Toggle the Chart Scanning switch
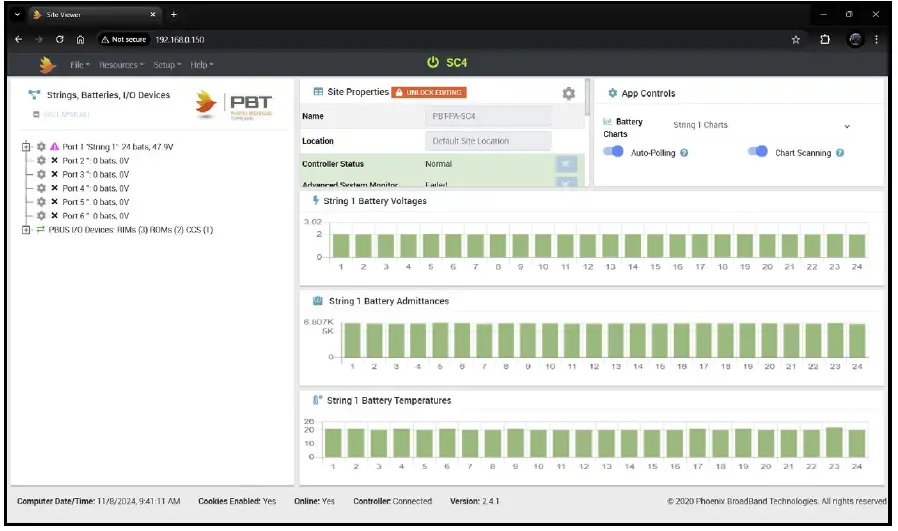The width and height of the screenshot is (898, 531). (758, 152)
